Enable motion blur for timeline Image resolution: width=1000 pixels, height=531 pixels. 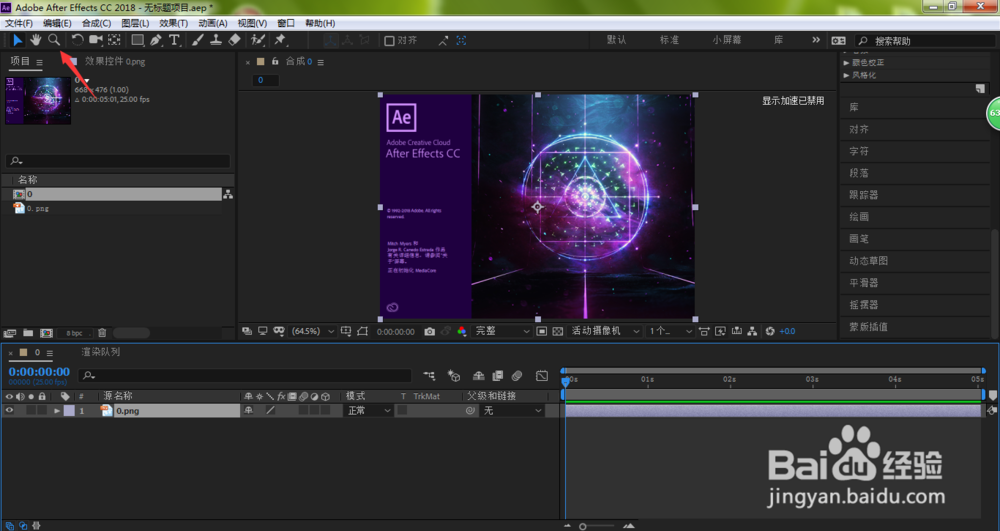click(517, 375)
